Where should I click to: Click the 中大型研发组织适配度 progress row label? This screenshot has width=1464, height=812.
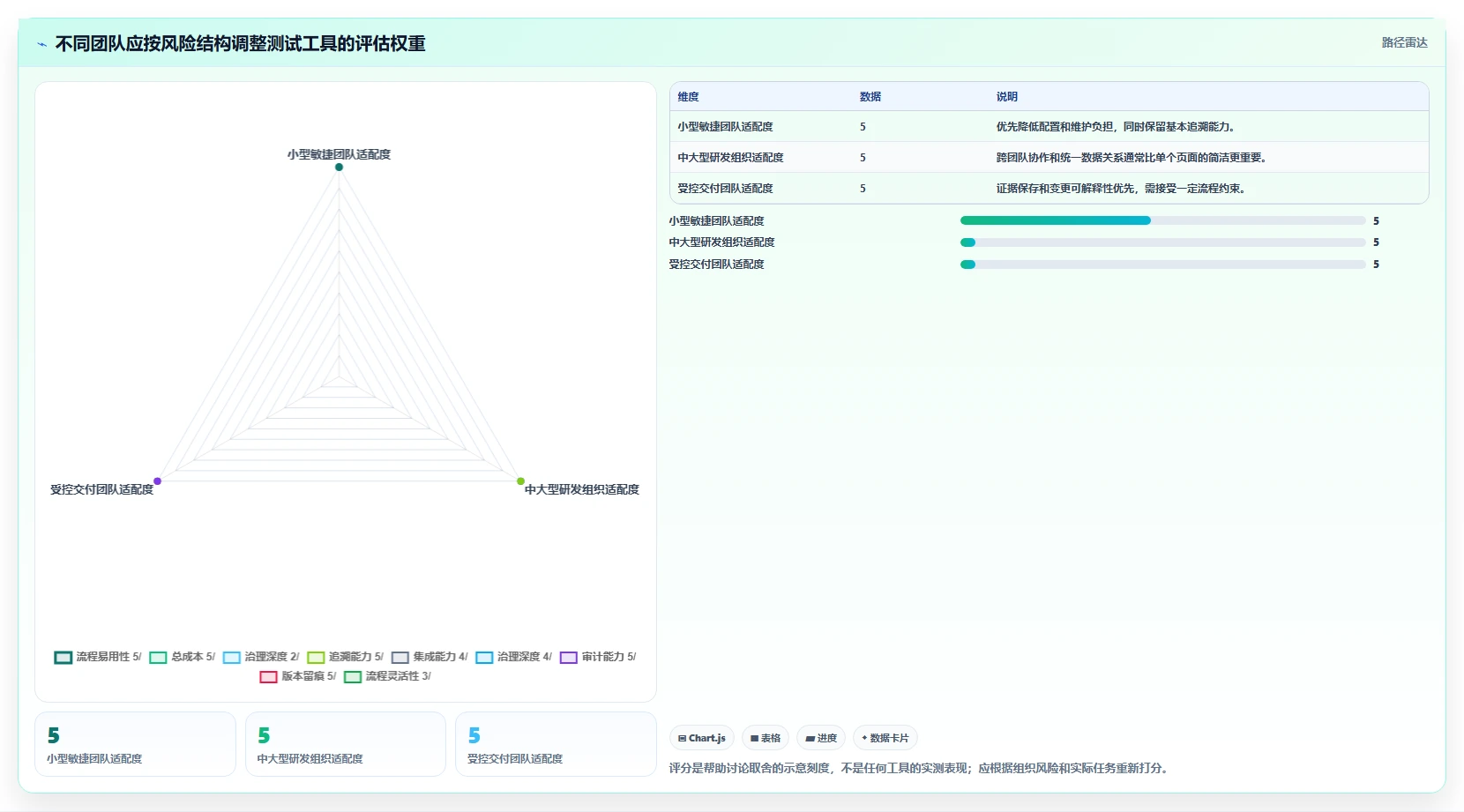tap(721, 242)
